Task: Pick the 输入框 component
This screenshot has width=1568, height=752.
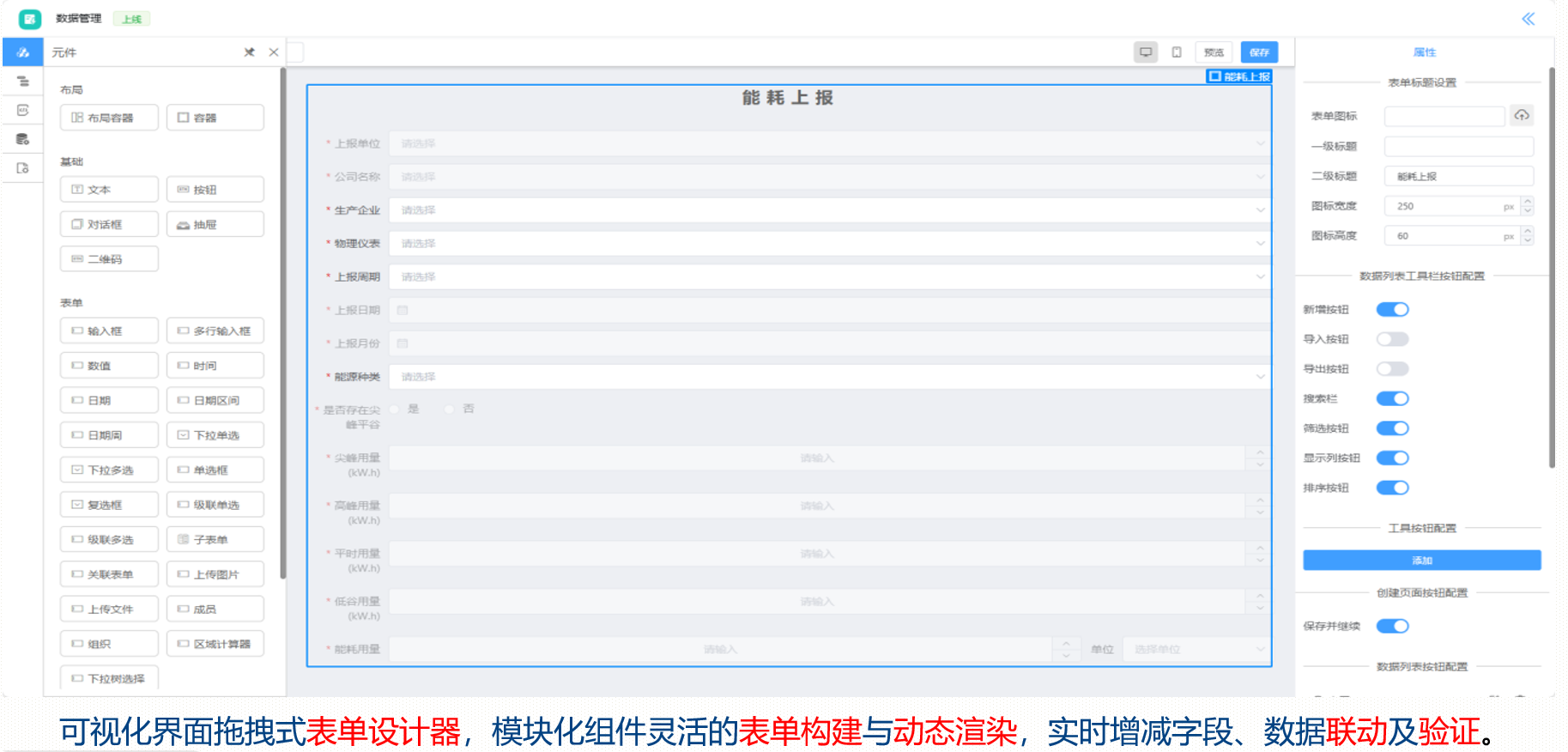Action: click(x=109, y=331)
